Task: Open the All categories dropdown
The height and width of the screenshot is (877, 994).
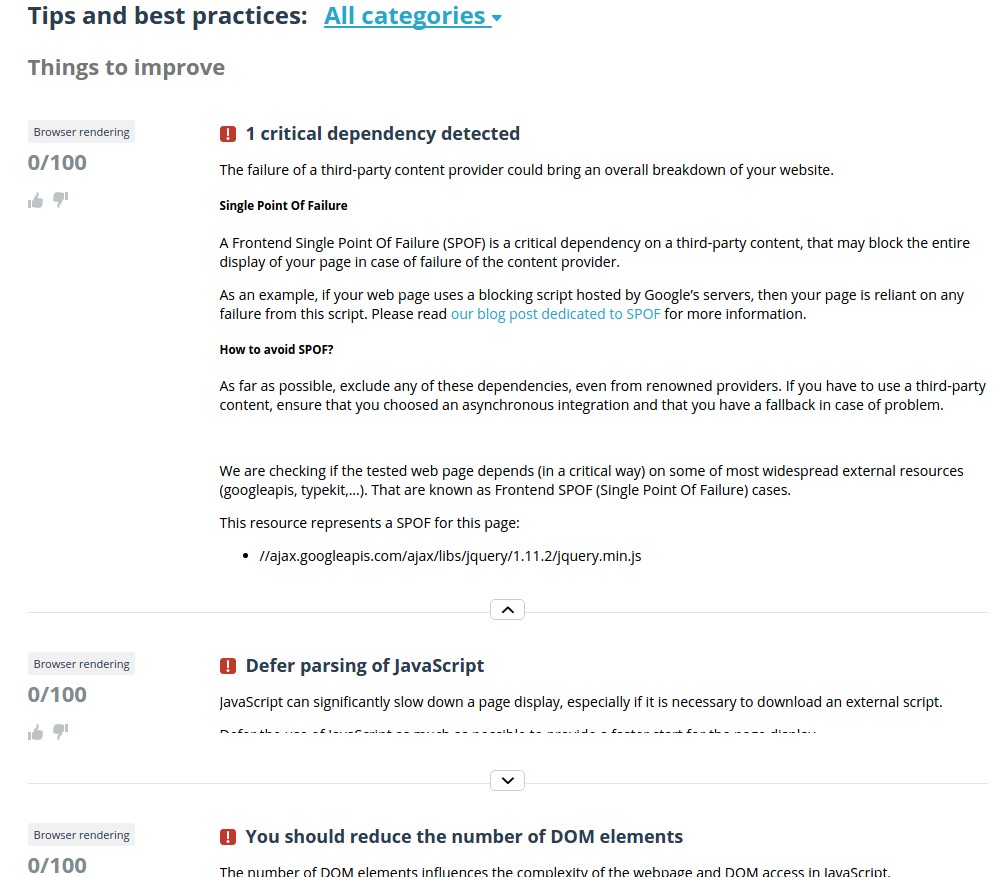Action: pos(412,16)
